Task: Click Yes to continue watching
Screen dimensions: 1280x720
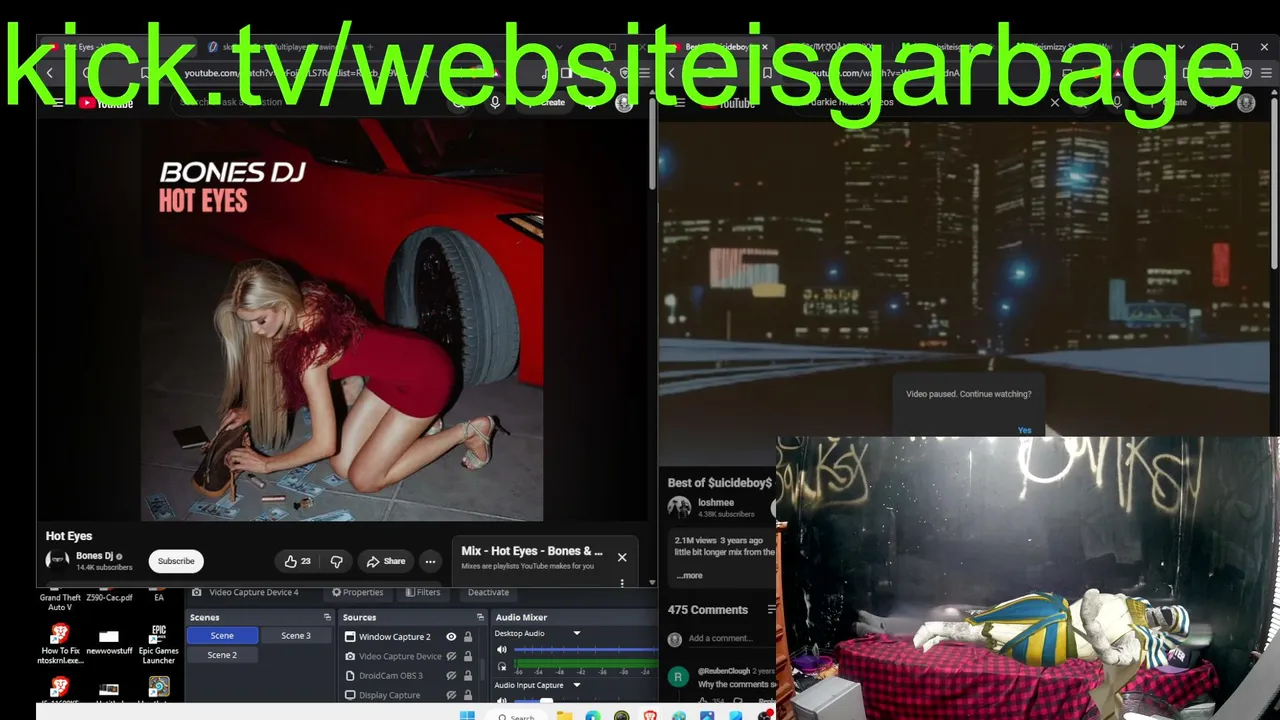Action: tap(1024, 430)
